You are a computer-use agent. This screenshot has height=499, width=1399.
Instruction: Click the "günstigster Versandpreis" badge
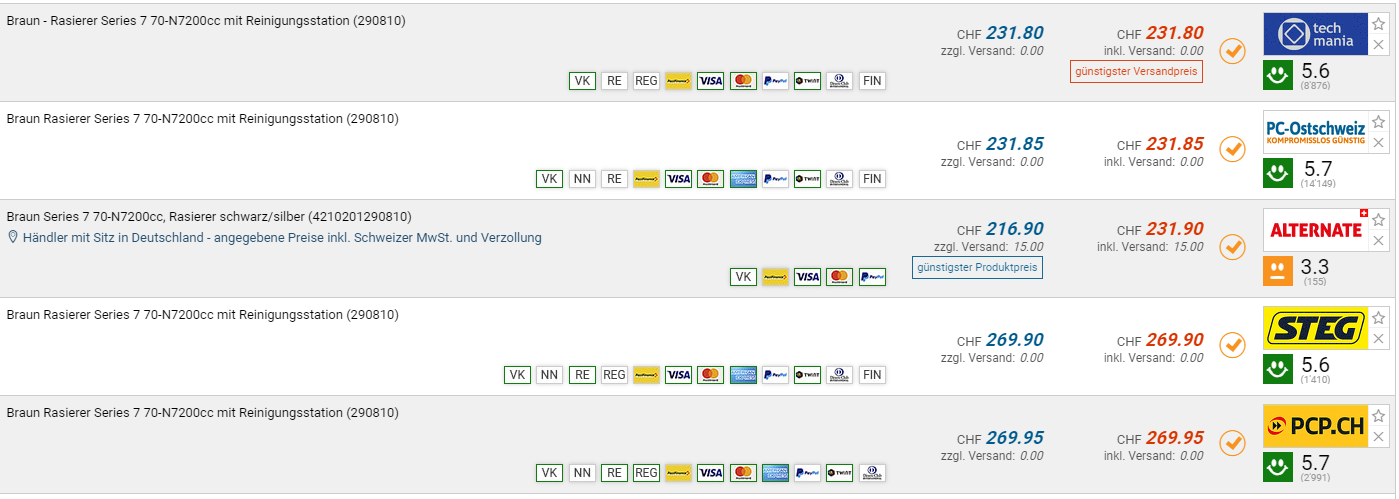(x=1135, y=72)
